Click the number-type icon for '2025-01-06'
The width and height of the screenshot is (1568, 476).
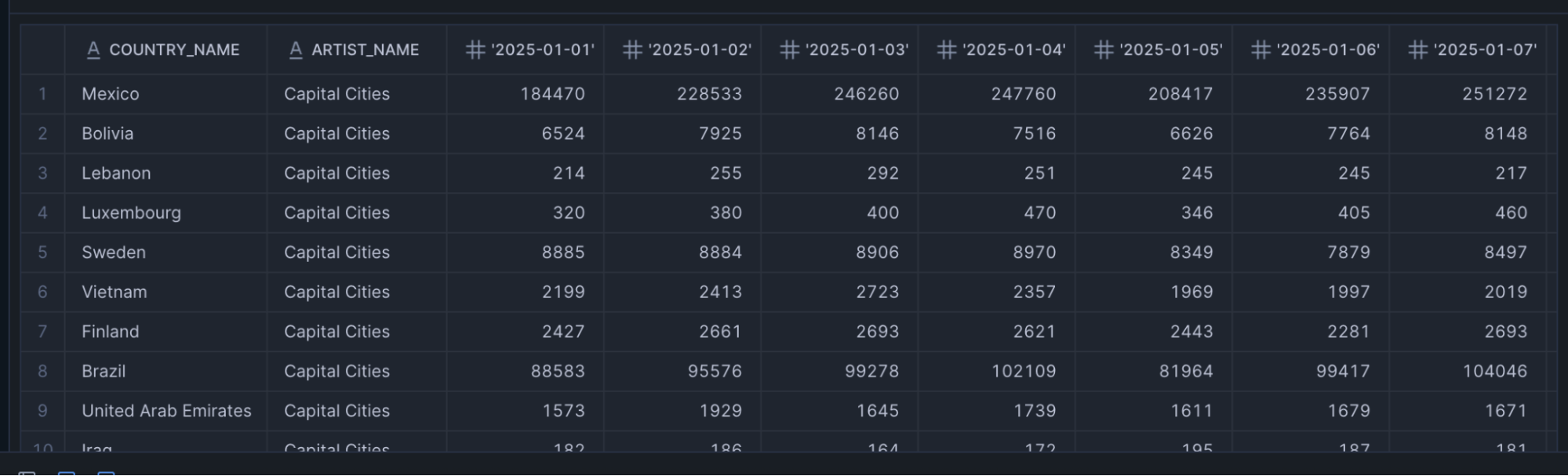click(x=1261, y=50)
